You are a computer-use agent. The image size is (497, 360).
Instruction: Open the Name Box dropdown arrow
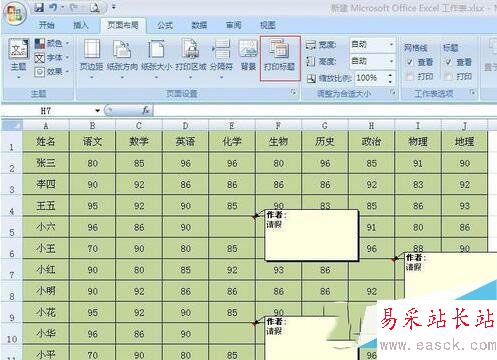(x=97, y=110)
